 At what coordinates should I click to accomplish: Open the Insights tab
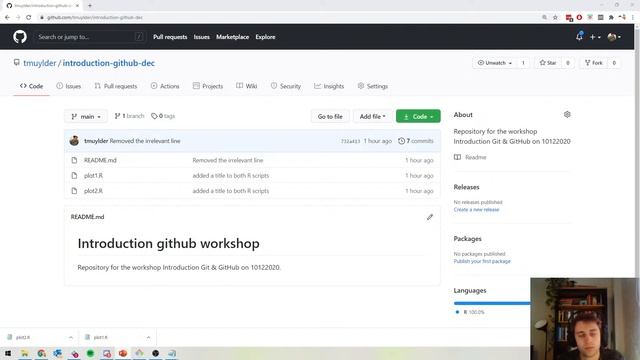[x=329, y=86]
